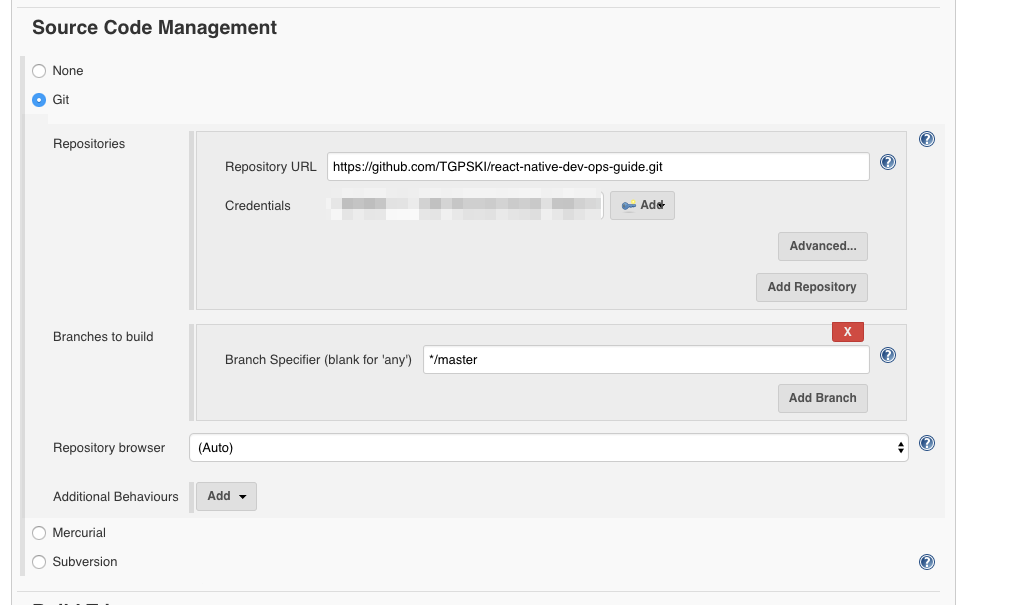Select the Git radio button
The image size is (1015, 605).
pos(38,100)
